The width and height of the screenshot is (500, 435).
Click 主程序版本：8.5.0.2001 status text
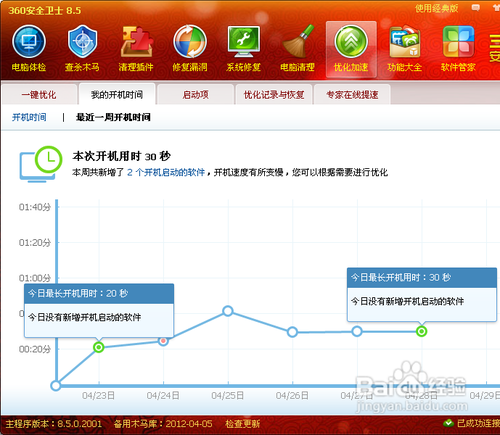[x=54, y=424]
